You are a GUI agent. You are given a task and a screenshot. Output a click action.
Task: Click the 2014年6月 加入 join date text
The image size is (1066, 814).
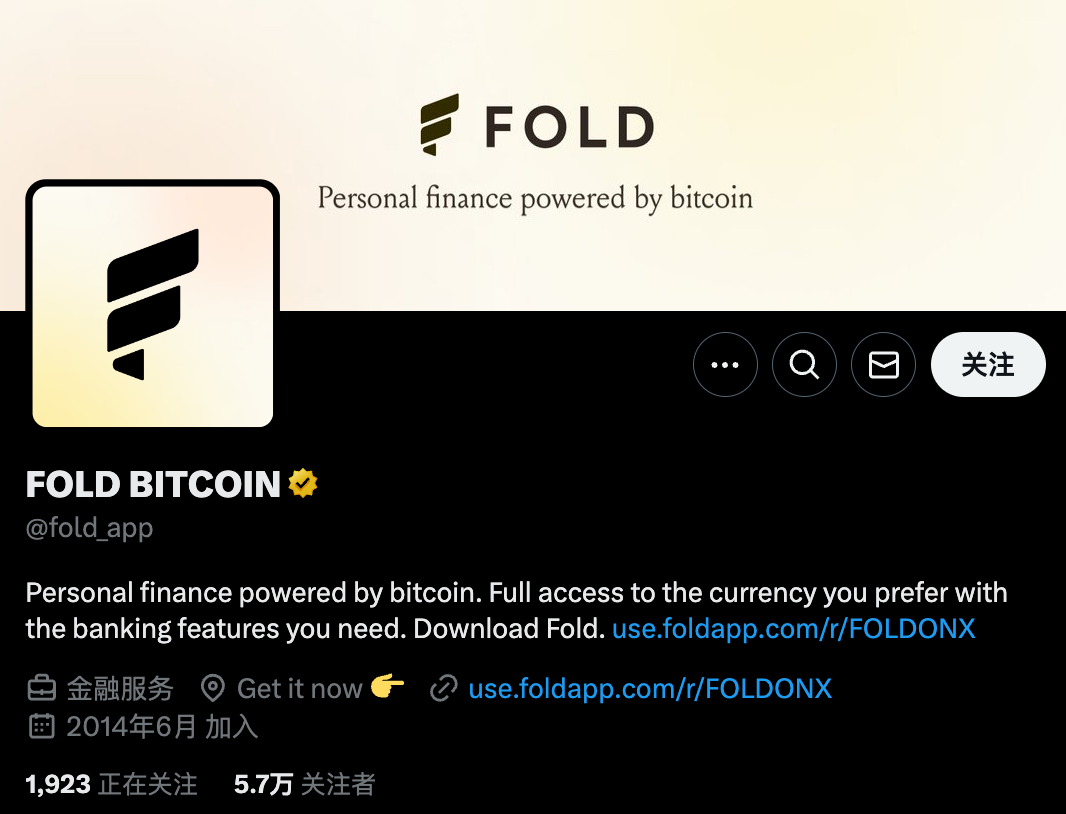click(162, 726)
